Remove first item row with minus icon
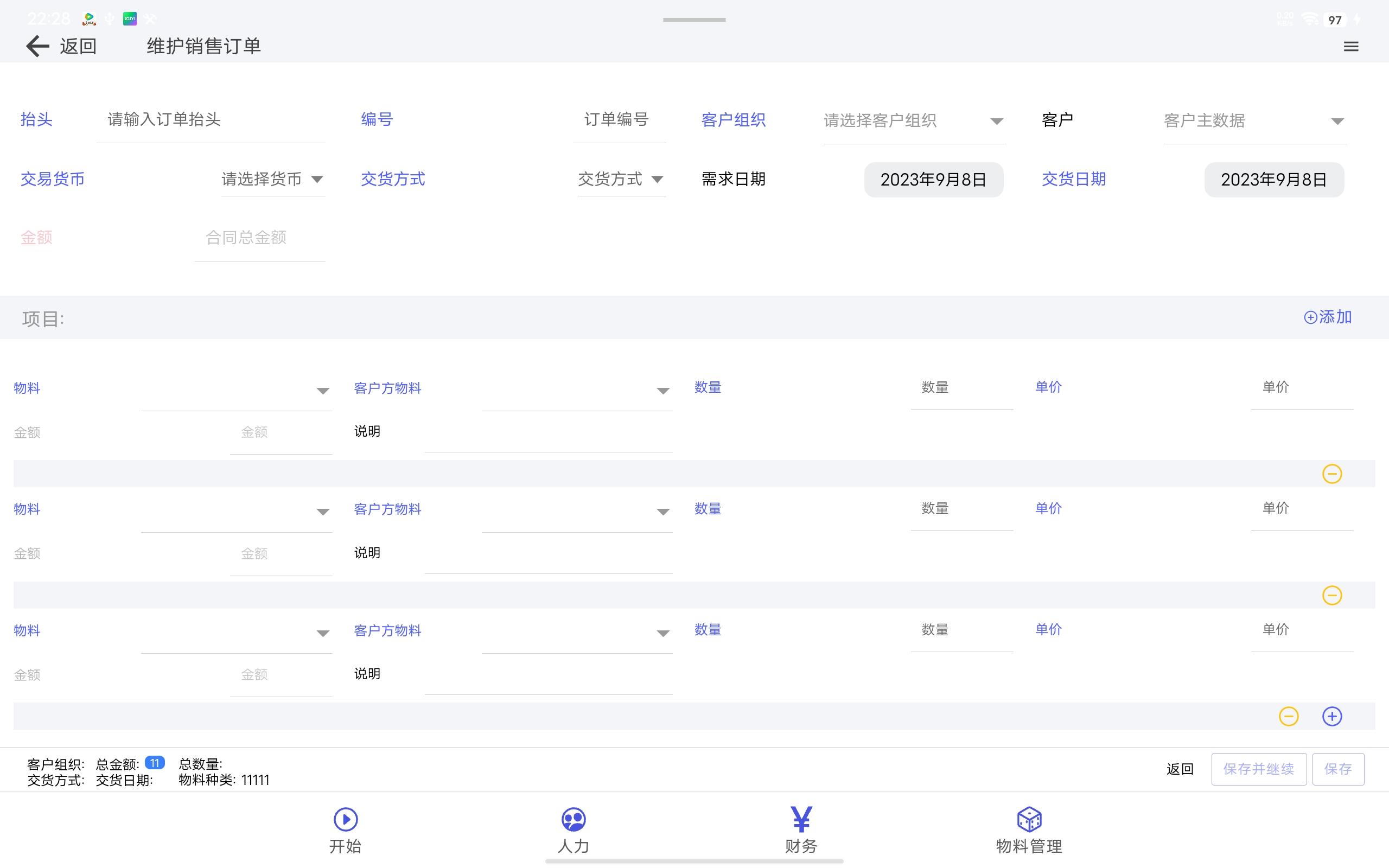The width and height of the screenshot is (1389, 868). point(1331,474)
